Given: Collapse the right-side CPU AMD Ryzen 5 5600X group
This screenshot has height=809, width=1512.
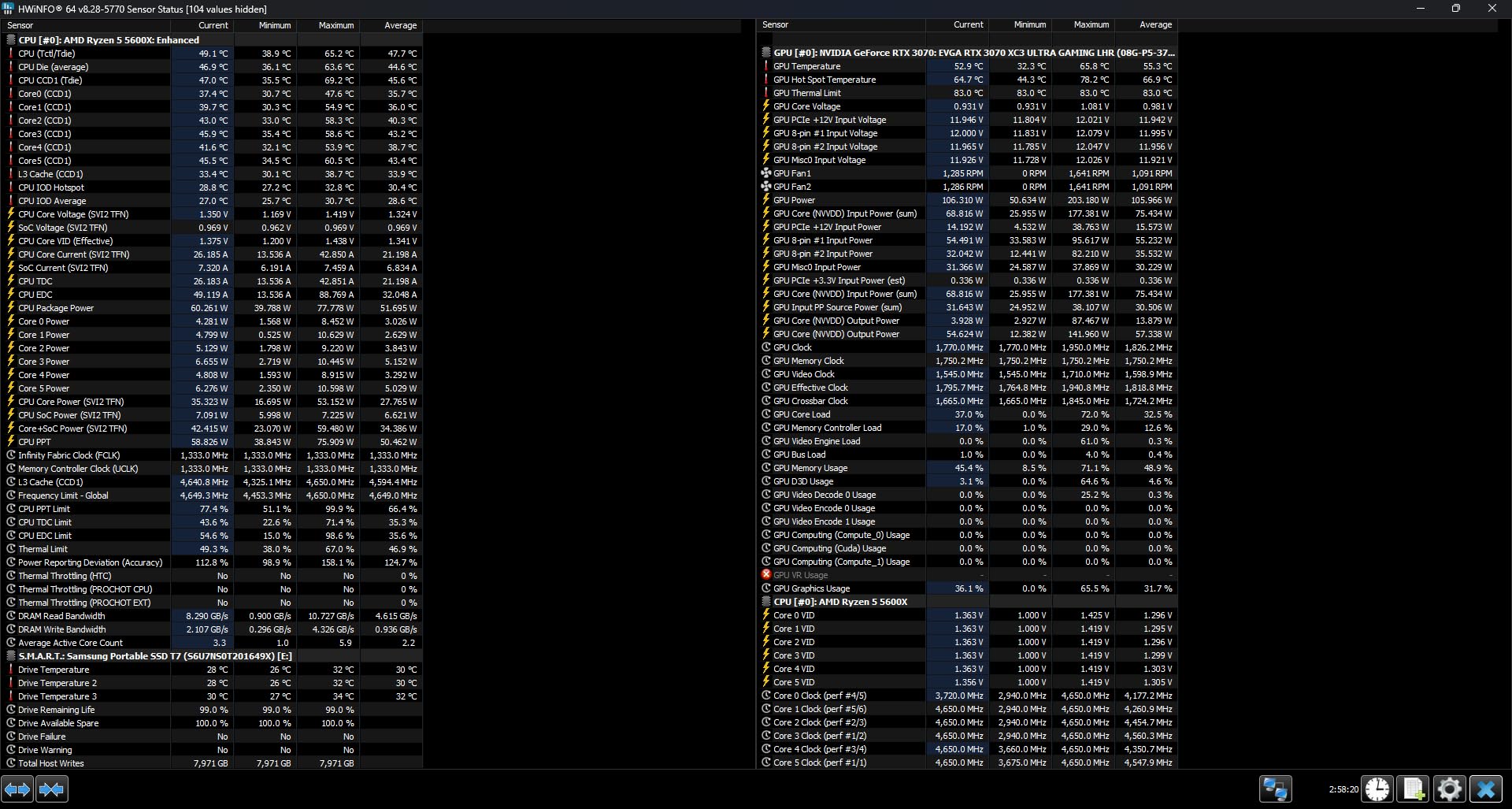Looking at the screenshot, I should (766, 602).
